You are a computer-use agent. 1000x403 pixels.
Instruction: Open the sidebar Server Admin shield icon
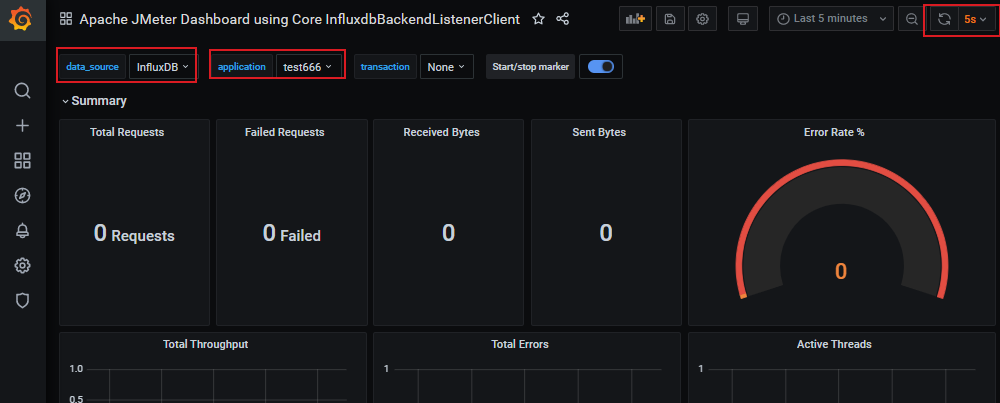pos(22,300)
